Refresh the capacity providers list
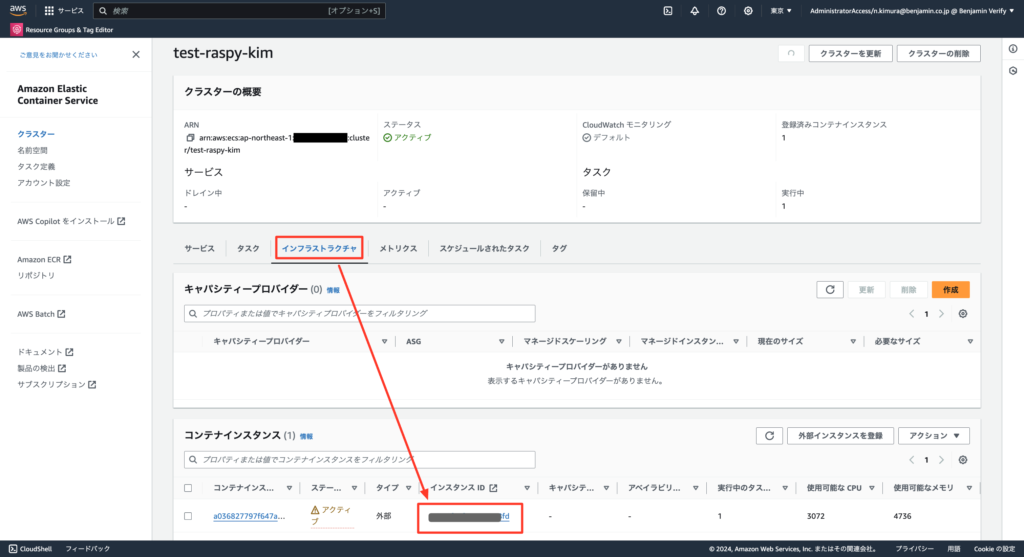The width and height of the screenshot is (1024, 557). click(x=830, y=289)
